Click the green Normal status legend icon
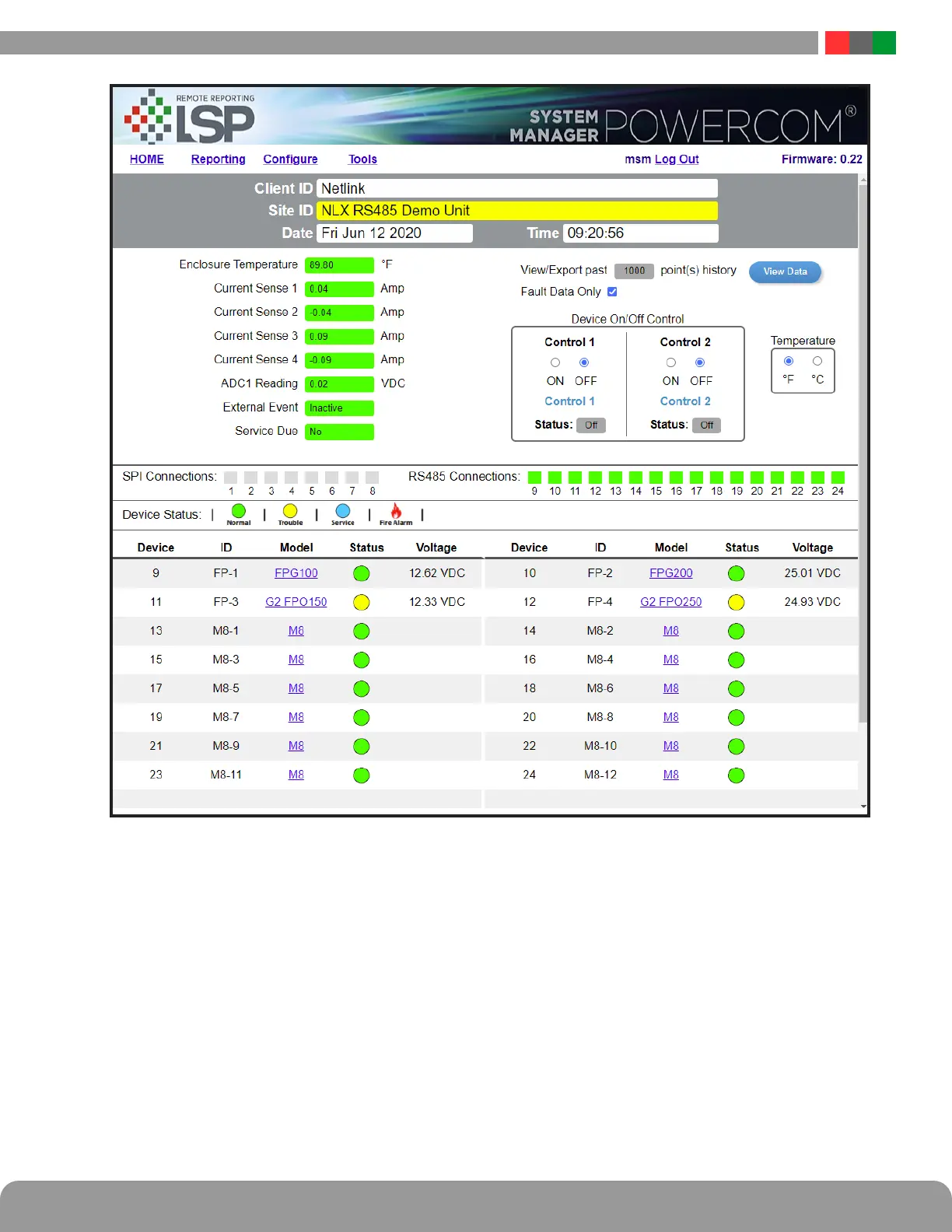This screenshot has height=1232, width=952. 239,511
